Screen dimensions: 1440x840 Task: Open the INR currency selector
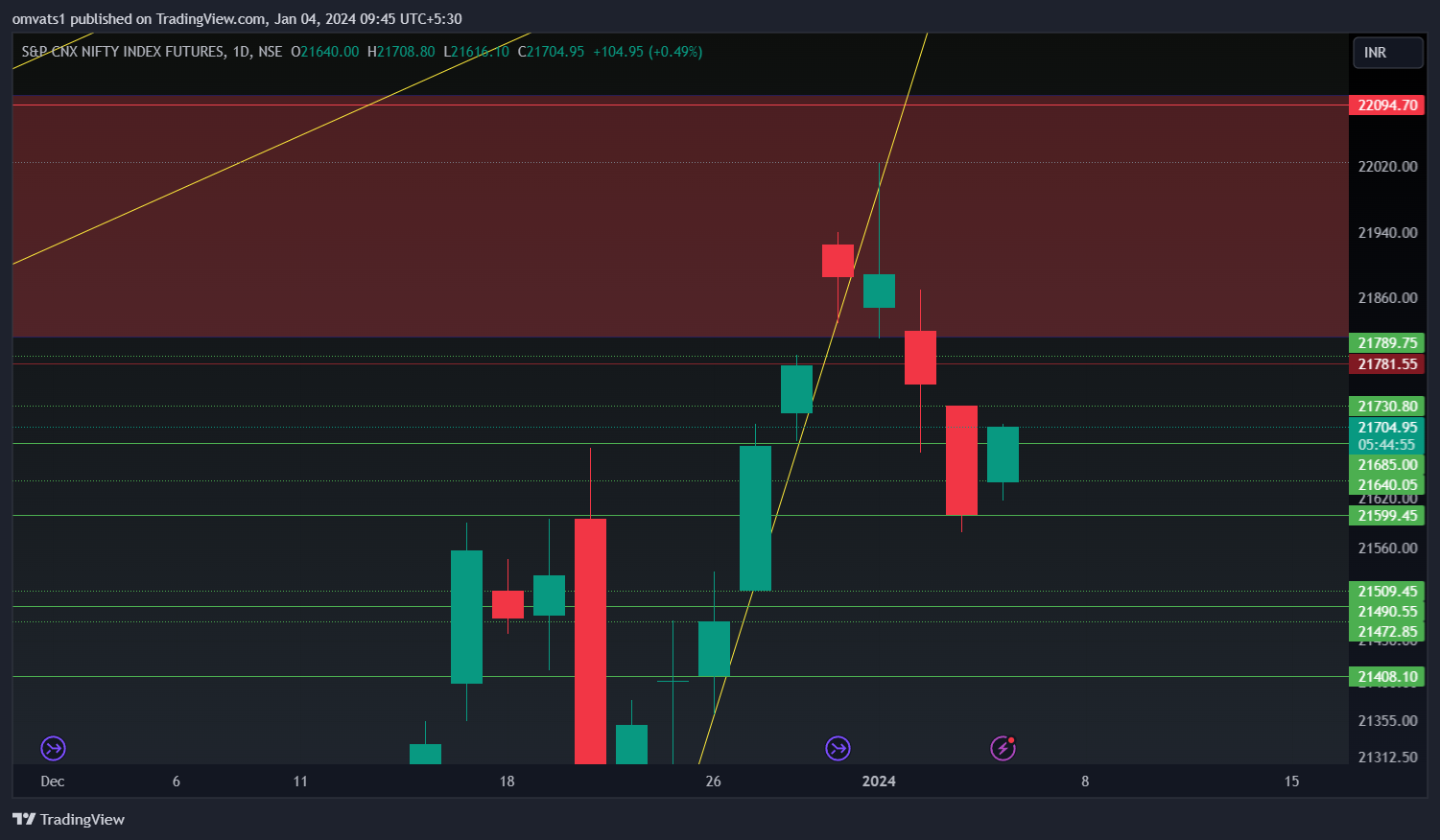tap(1387, 53)
